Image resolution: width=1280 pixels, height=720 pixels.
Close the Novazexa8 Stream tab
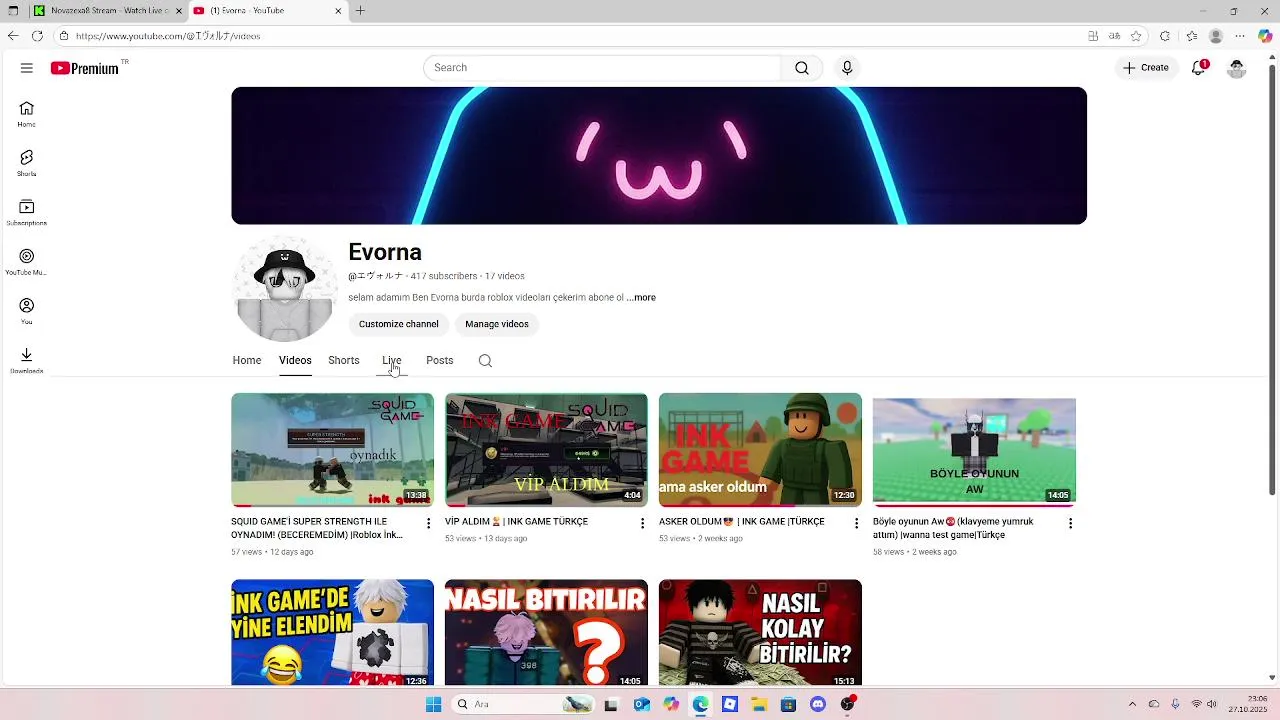point(179,11)
